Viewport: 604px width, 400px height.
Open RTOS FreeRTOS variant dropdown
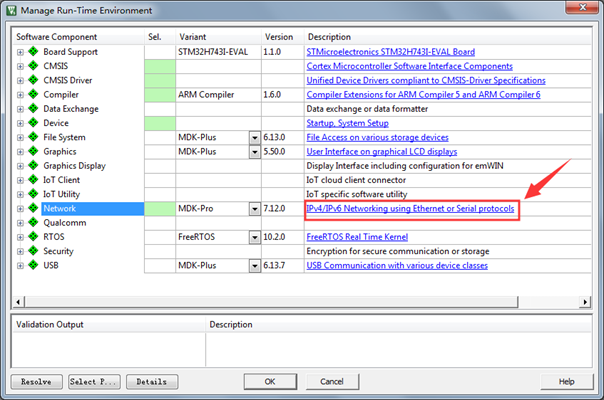click(255, 237)
